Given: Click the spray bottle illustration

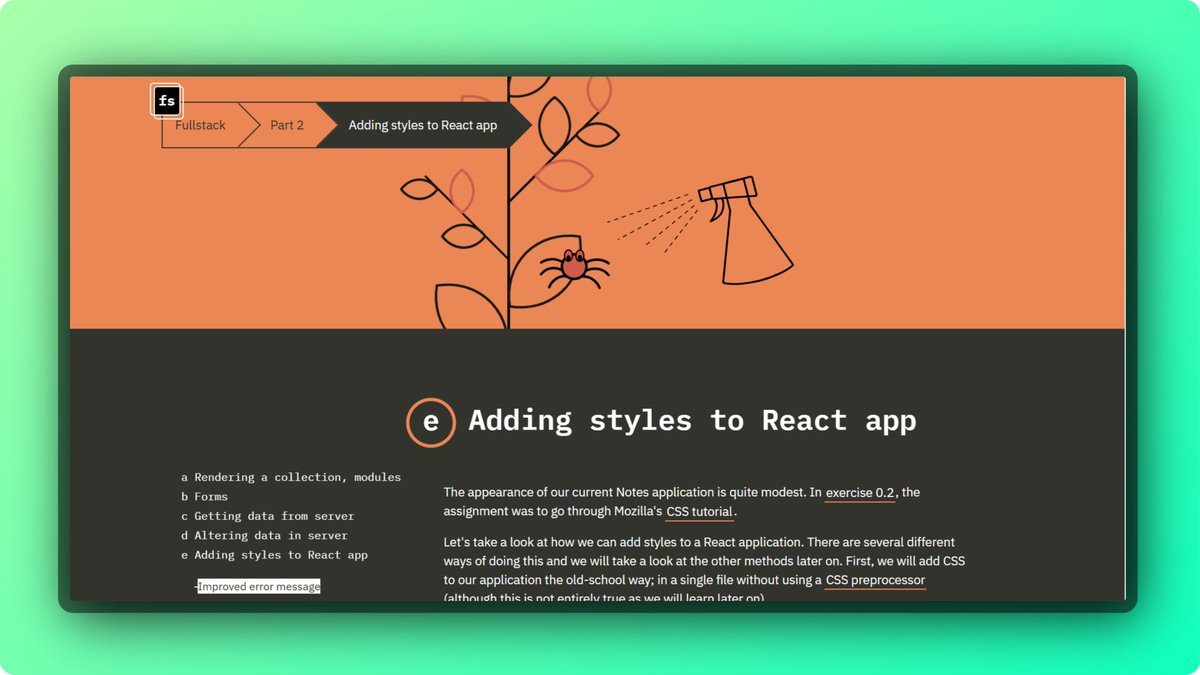Looking at the screenshot, I should pos(744,230).
